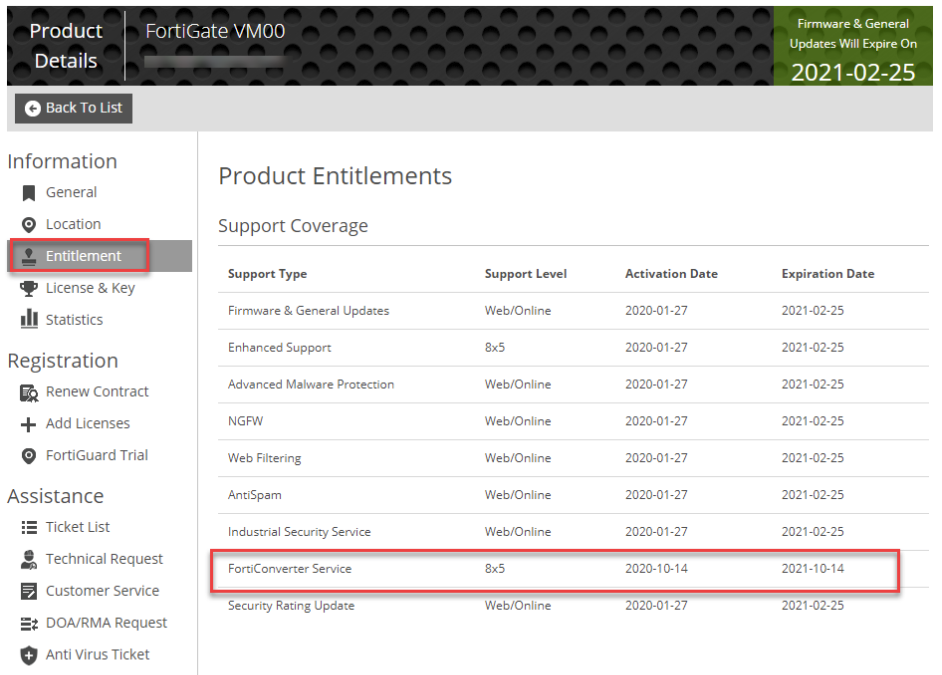Click the License & Key trophy icon
The image size is (942, 675).
(x=28, y=288)
